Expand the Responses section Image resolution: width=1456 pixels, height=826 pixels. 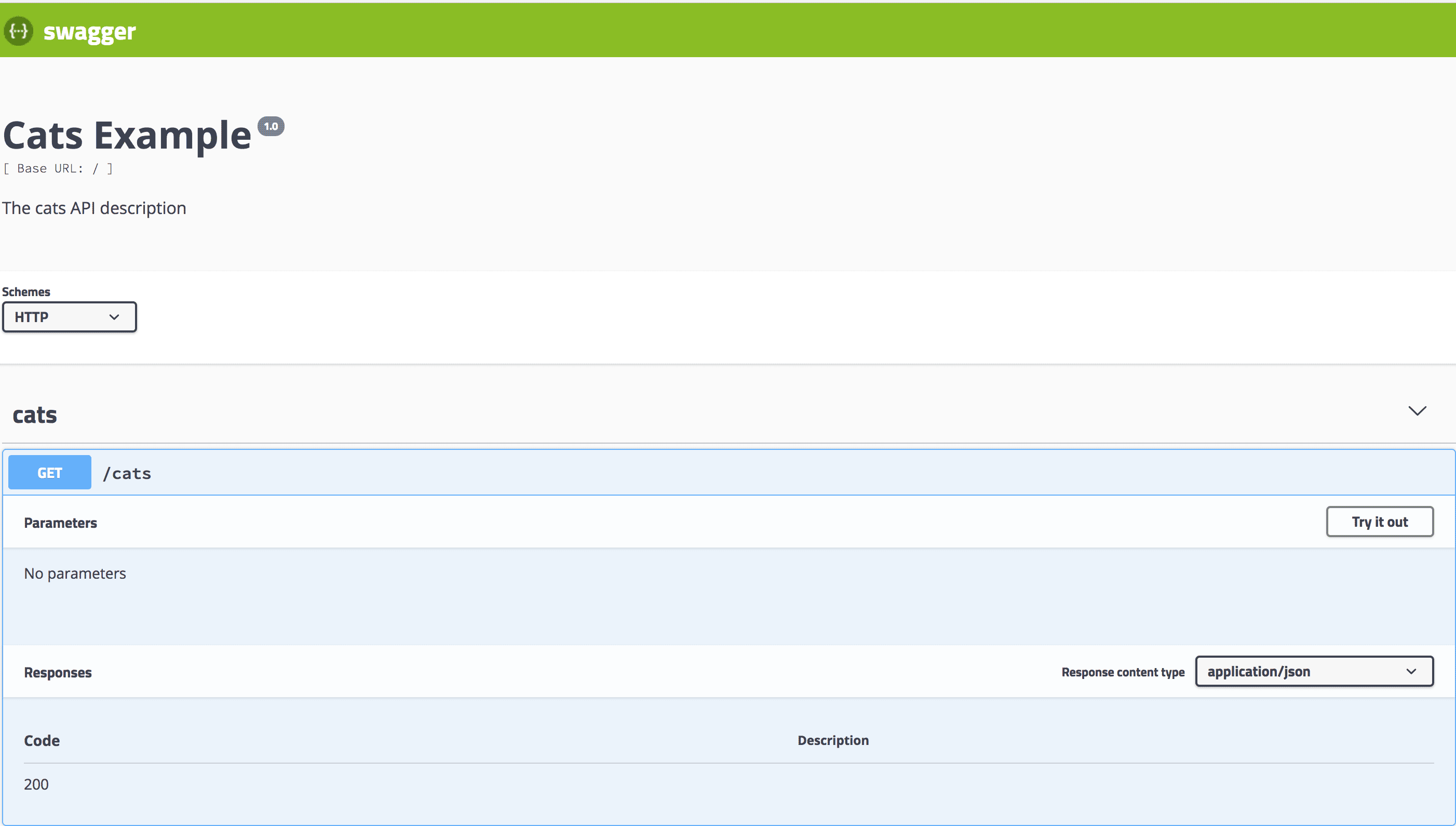[57, 672]
